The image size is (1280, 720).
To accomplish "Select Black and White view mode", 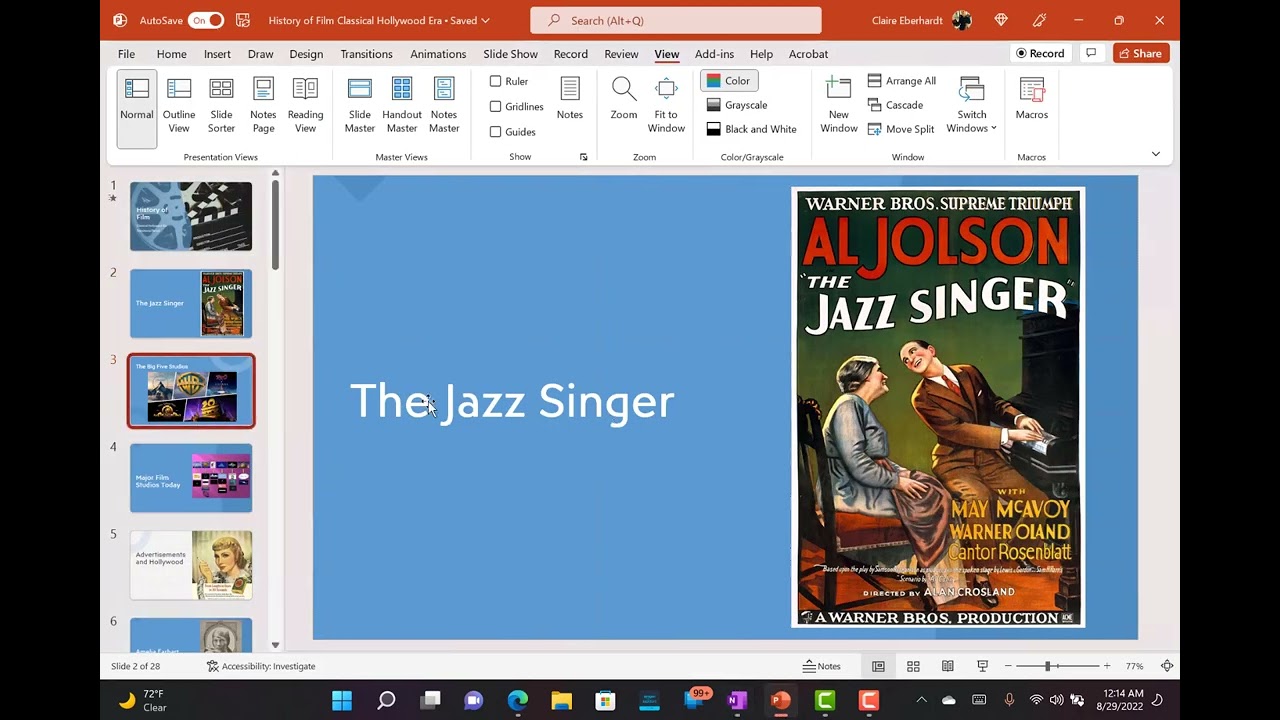I will pyautogui.click(x=751, y=129).
